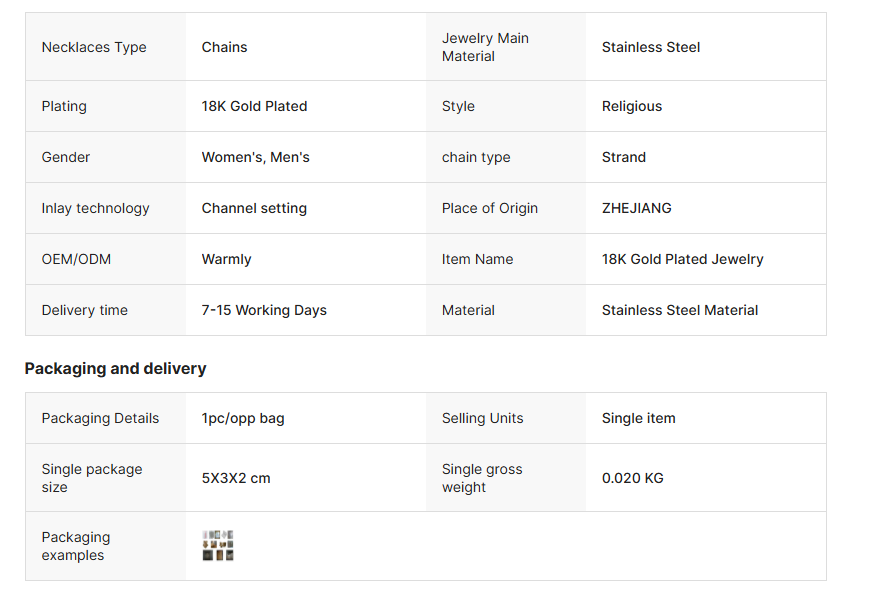Click the 'Channel setting' inlay value
Screen dimensions: 881x608
254,208
